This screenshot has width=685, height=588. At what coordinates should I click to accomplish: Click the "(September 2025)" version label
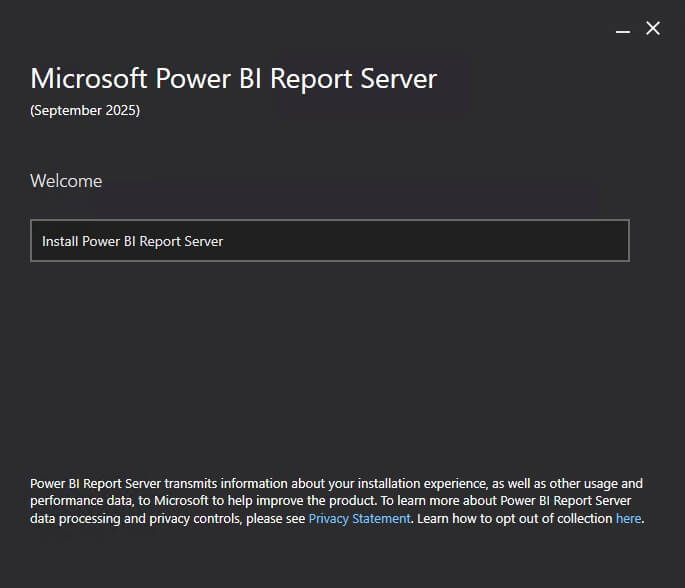tap(85, 110)
